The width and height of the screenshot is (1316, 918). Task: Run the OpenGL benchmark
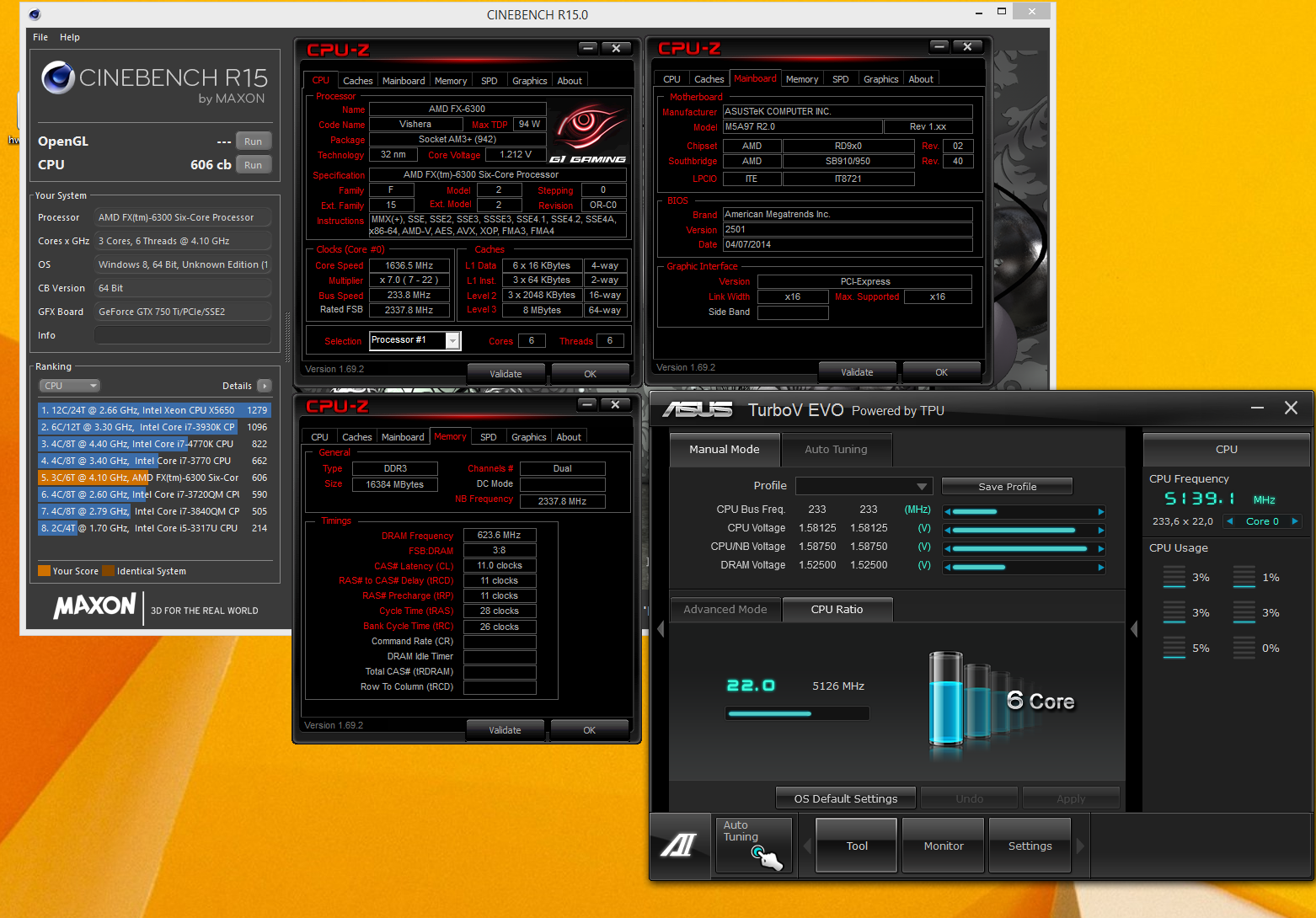tap(254, 141)
